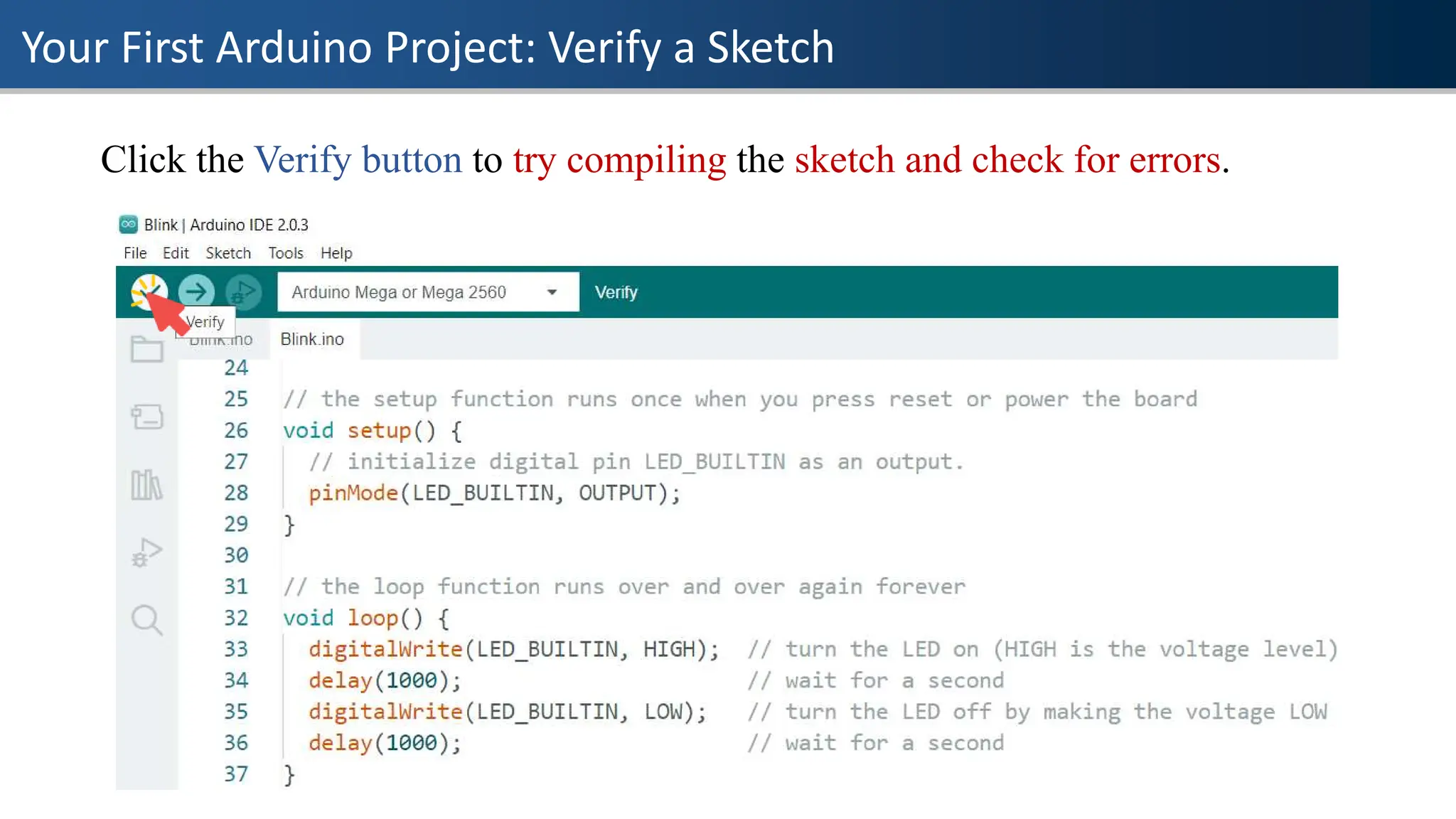Open the Boards Manager sidebar icon

point(147,417)
